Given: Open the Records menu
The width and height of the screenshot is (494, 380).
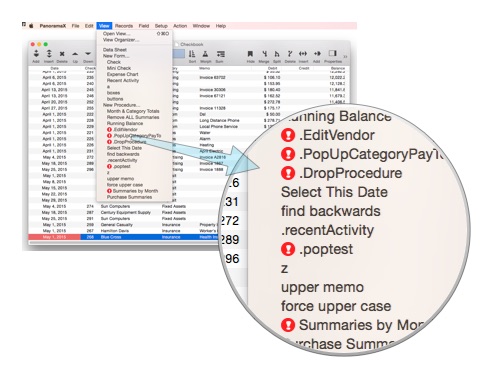Looking at the screenshot, I should coord(124,26).
